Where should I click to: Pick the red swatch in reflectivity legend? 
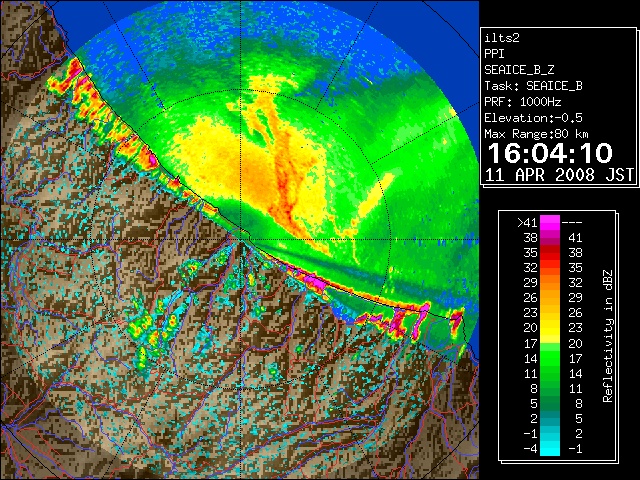pyautogui.click(x=550, y=252)
